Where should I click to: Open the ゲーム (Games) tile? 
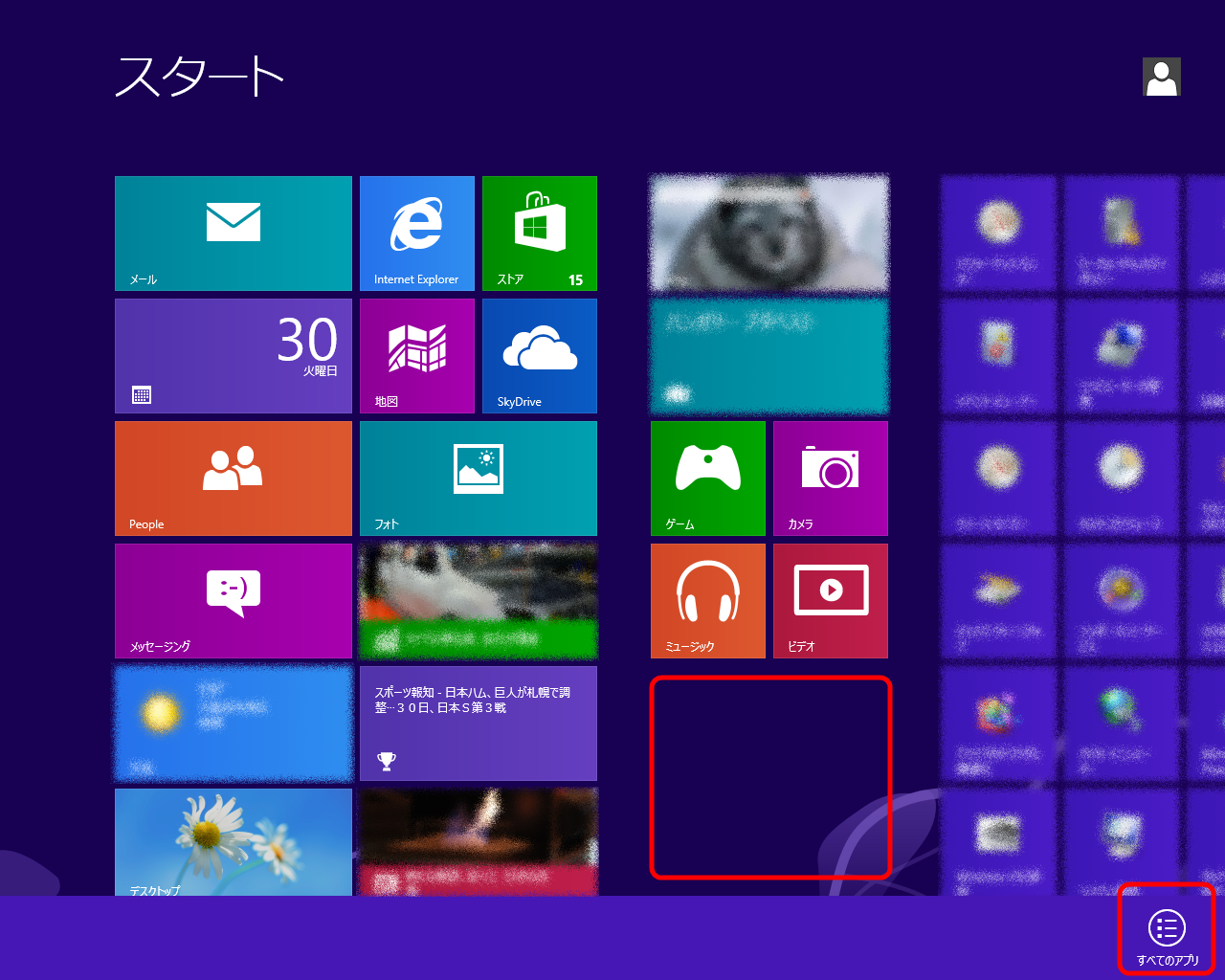pyautogui.click(x=708, y=479)
